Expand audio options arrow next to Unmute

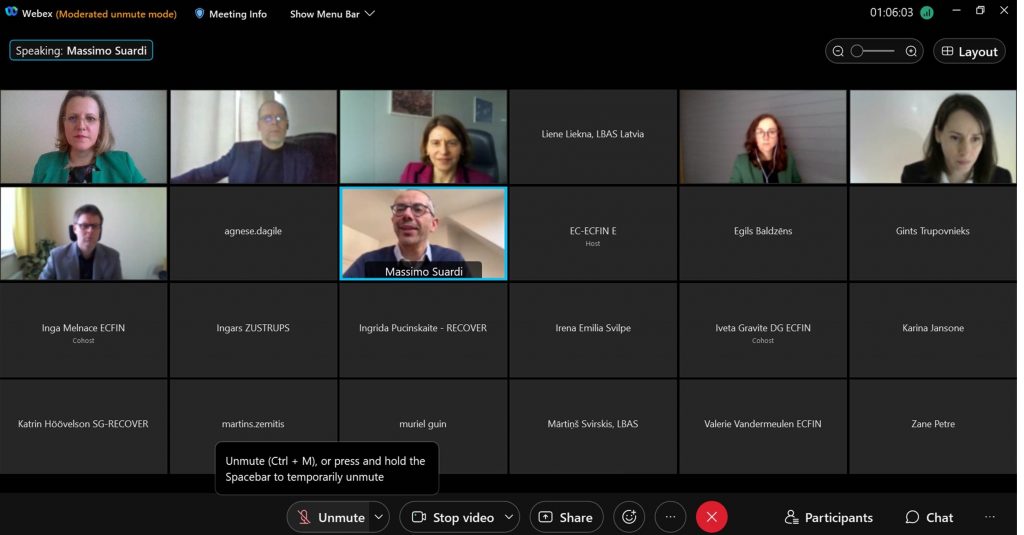(x=379, y=517)
